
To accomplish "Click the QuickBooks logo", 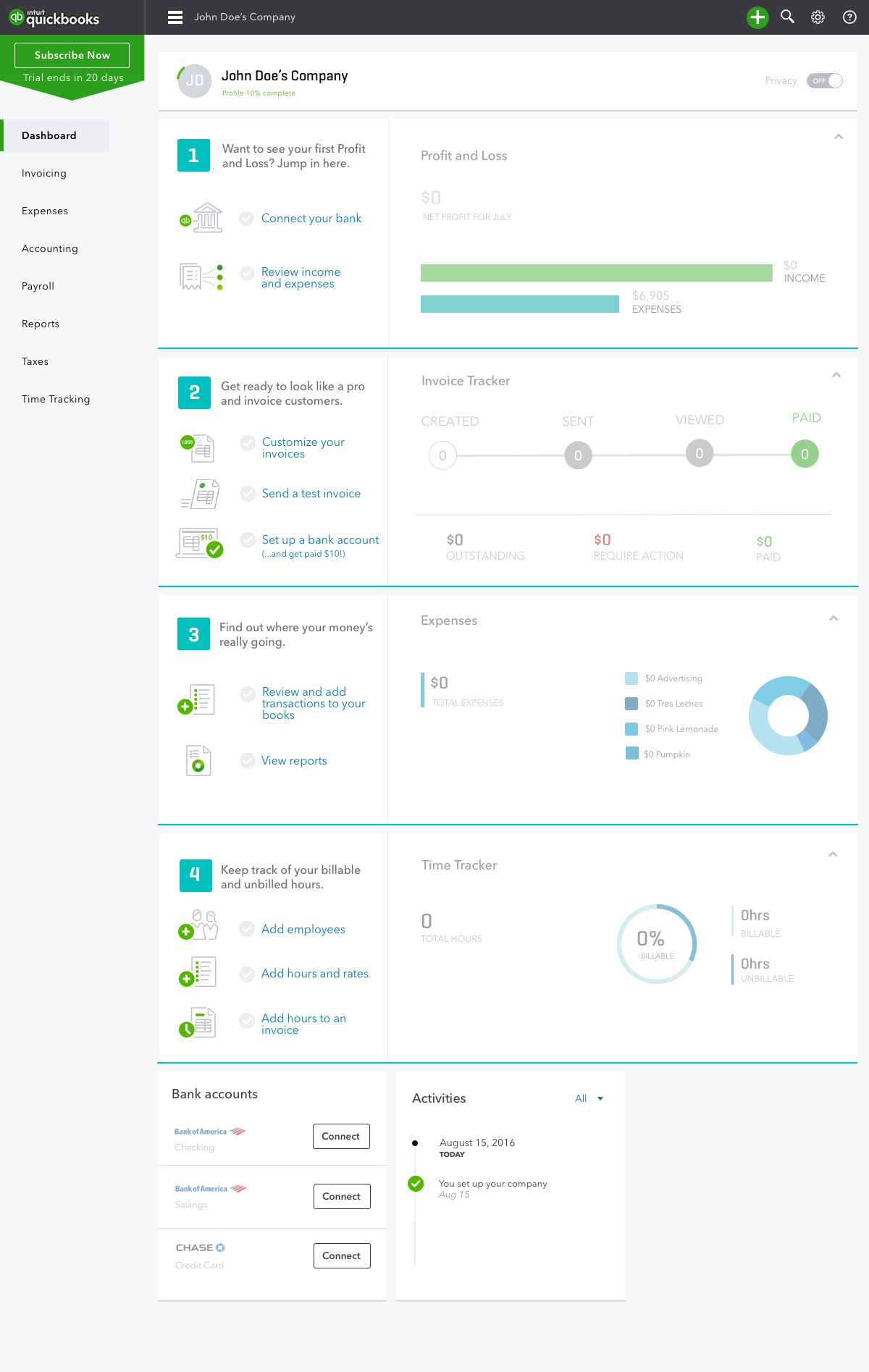I will tap(54, 17).
